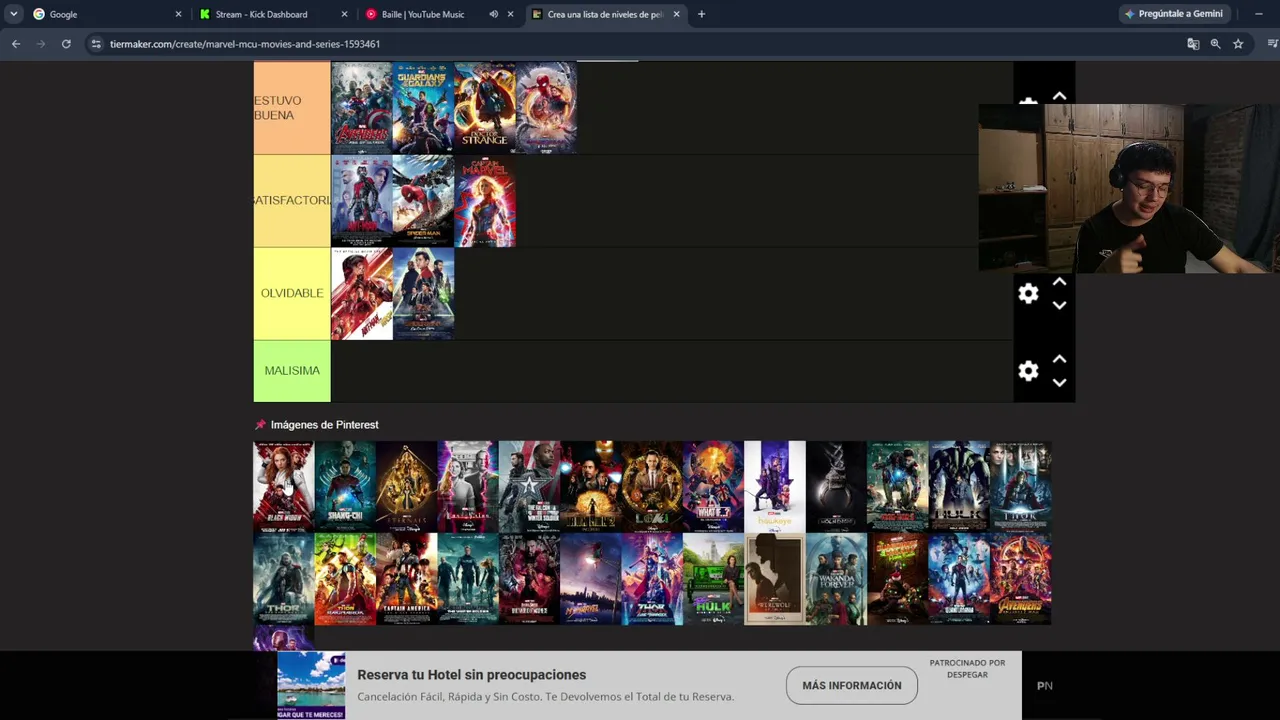The width and height of the screenshot is (1280, 720).
Task: Click the Imágenes de Pinterest heading
Action: [325, 425]
